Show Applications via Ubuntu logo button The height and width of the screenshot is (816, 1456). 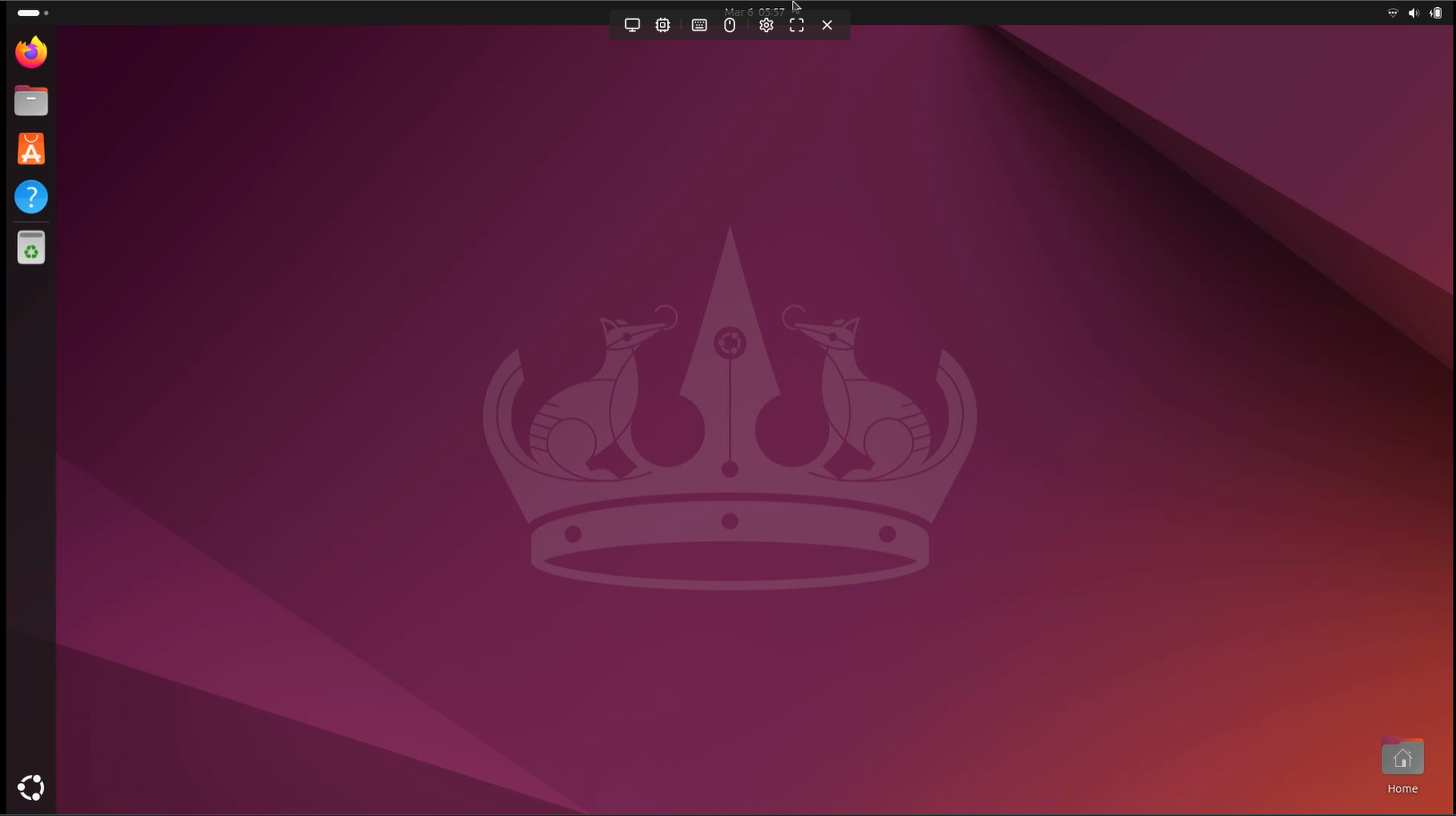click(x=31, y=787)
